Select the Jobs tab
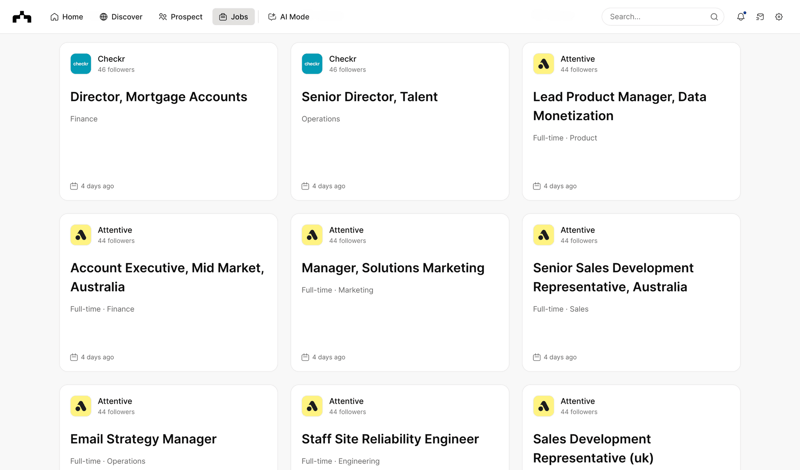 pos(234,17)
